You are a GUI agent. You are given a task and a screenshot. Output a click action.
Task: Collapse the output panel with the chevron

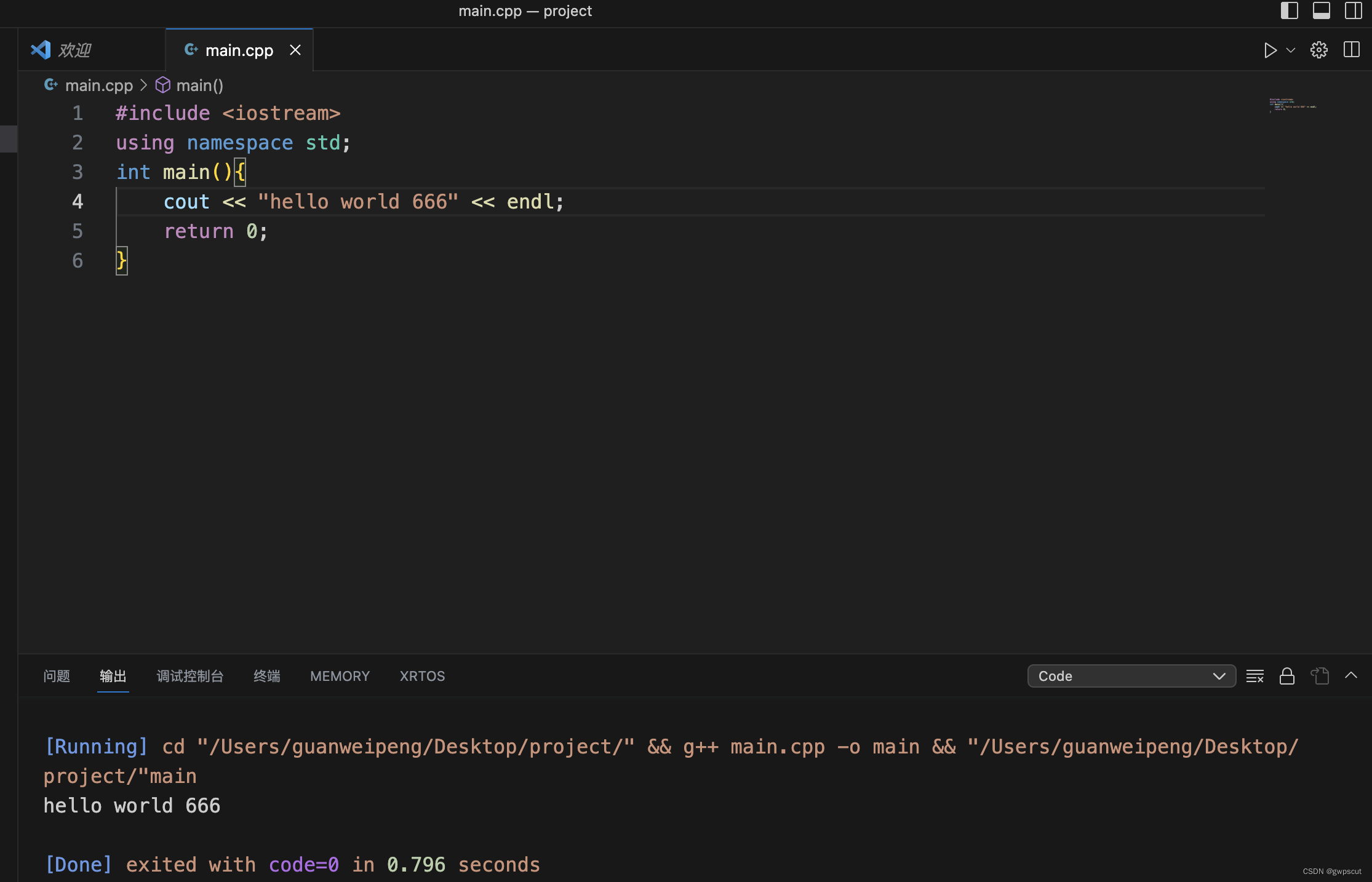(x=1351, y=676)
